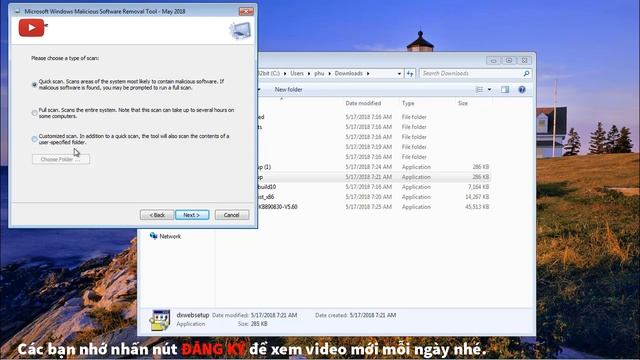The height and width of the screenshot is (360, 640).
Task: Close the Malicious Software Removal Tool window
Action: point(246,11)
